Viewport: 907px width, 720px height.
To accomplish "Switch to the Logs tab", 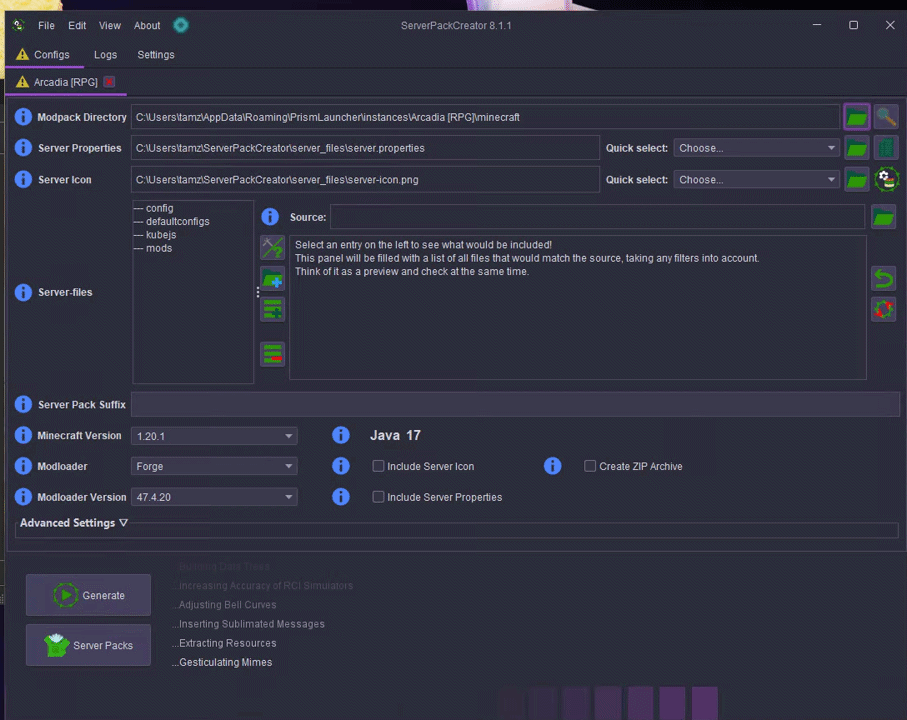I will point(105,54).
